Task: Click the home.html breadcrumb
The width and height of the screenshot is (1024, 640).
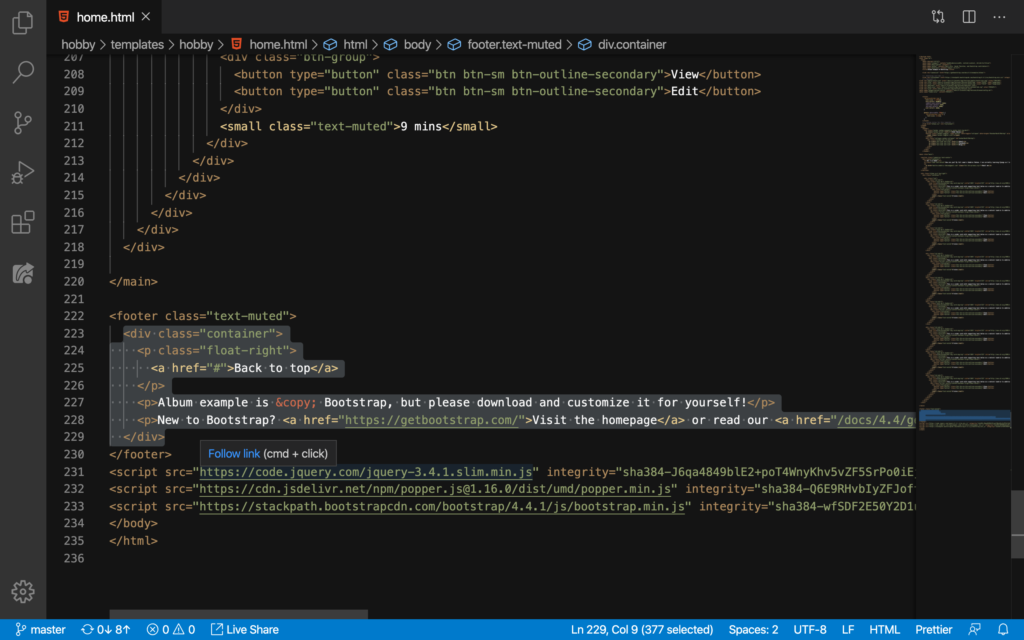Action: coord(278,44)
